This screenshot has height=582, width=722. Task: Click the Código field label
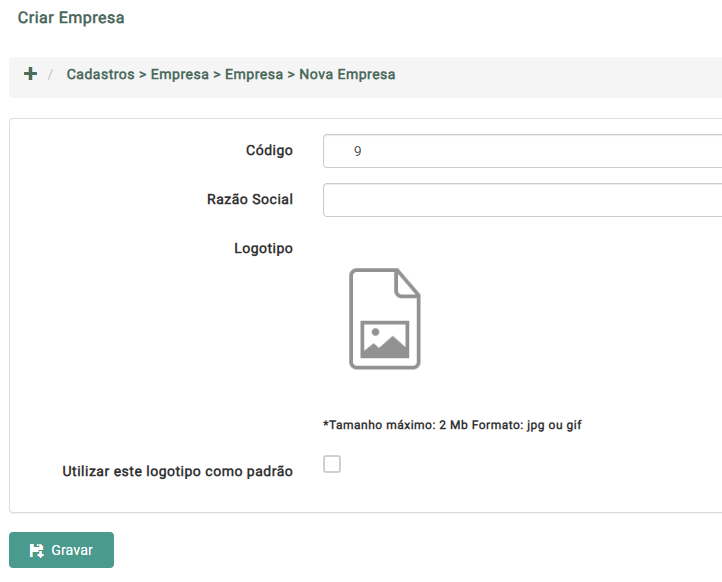[269, 150]
